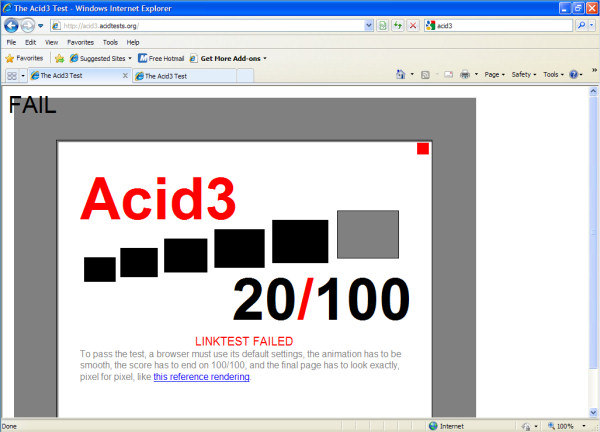Click the search magnifier button
This screenshot has height=432, width=600.
tap(581, 26)
